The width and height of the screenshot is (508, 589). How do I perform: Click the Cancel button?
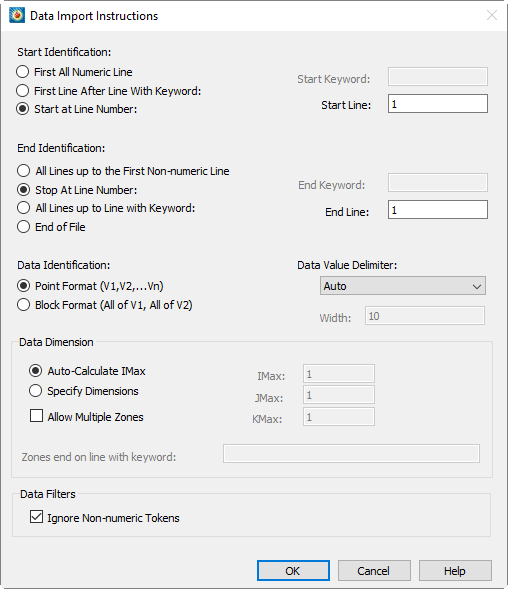coord(374,571)
